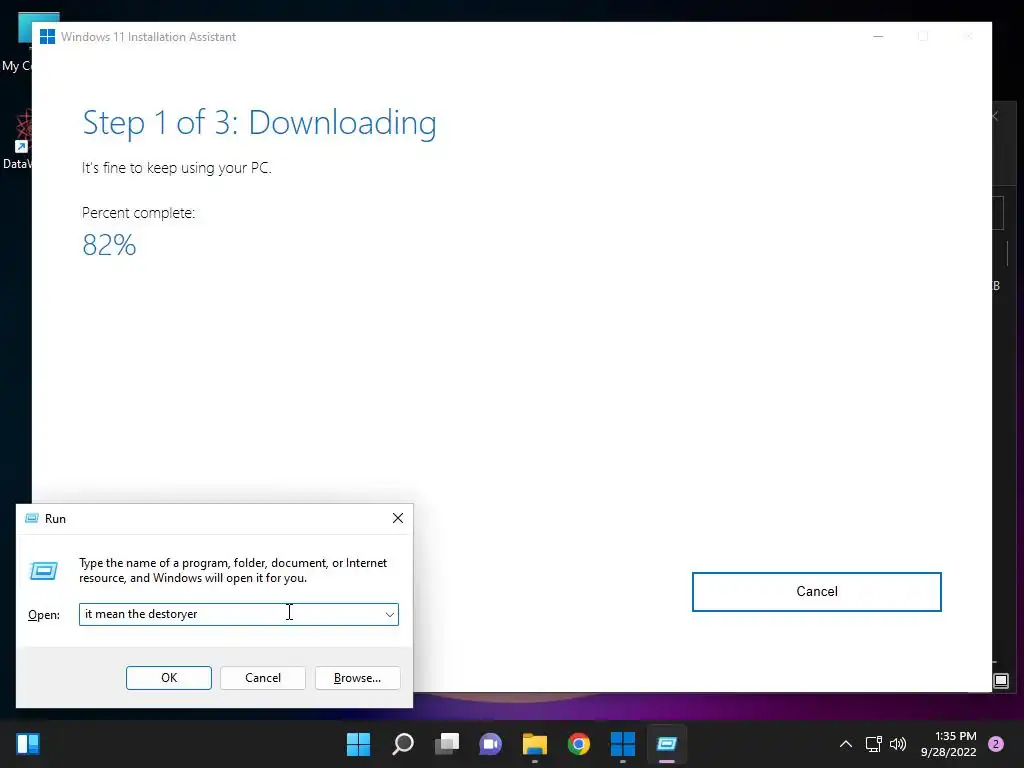Click the Run dialog title icon

pyautogui.click(x=31, y=519)
